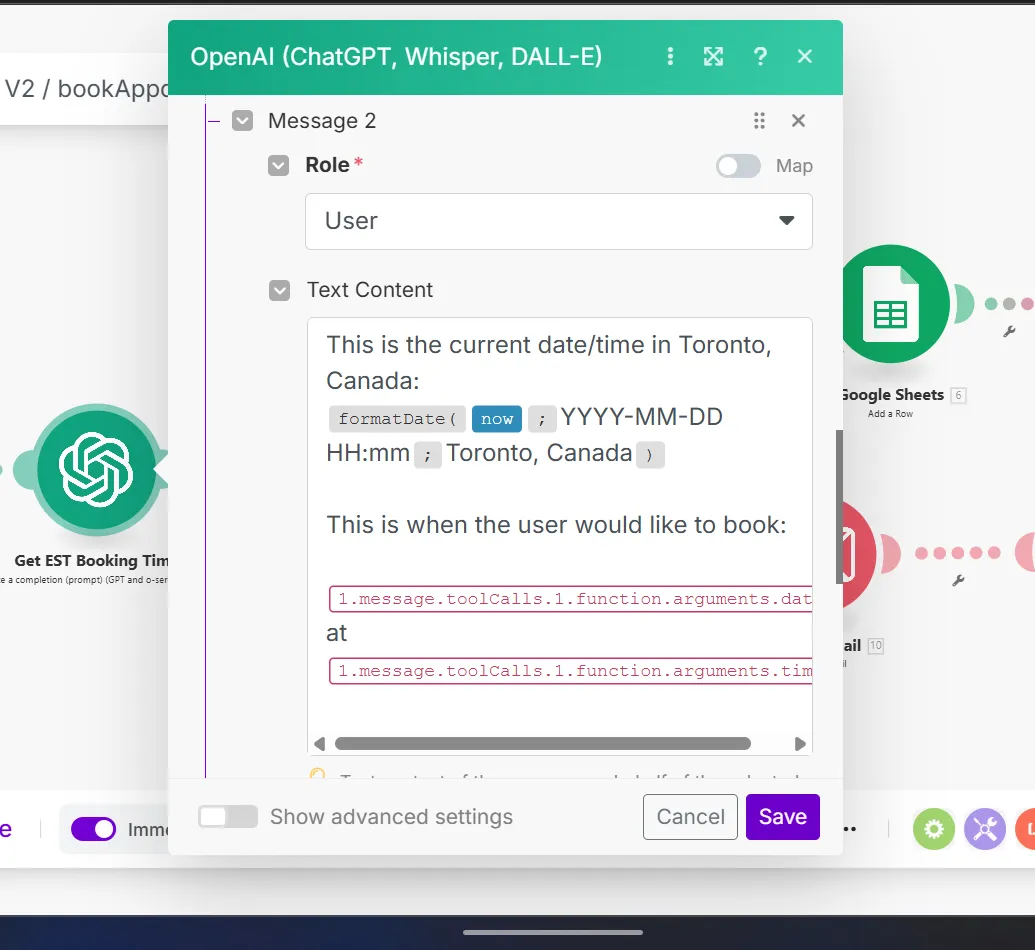
Task: Click the Save button
Action: 783,817
